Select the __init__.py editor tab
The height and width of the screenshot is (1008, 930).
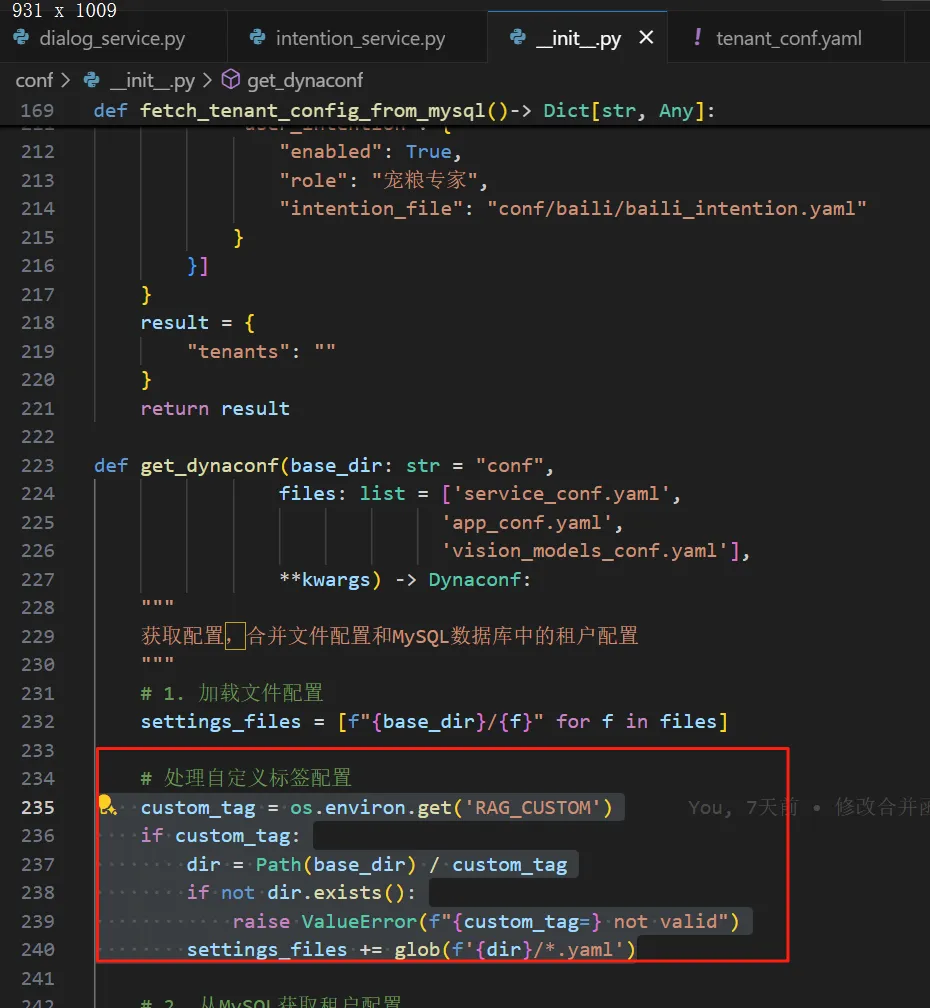pyautogui.click(x=578, y=39)
